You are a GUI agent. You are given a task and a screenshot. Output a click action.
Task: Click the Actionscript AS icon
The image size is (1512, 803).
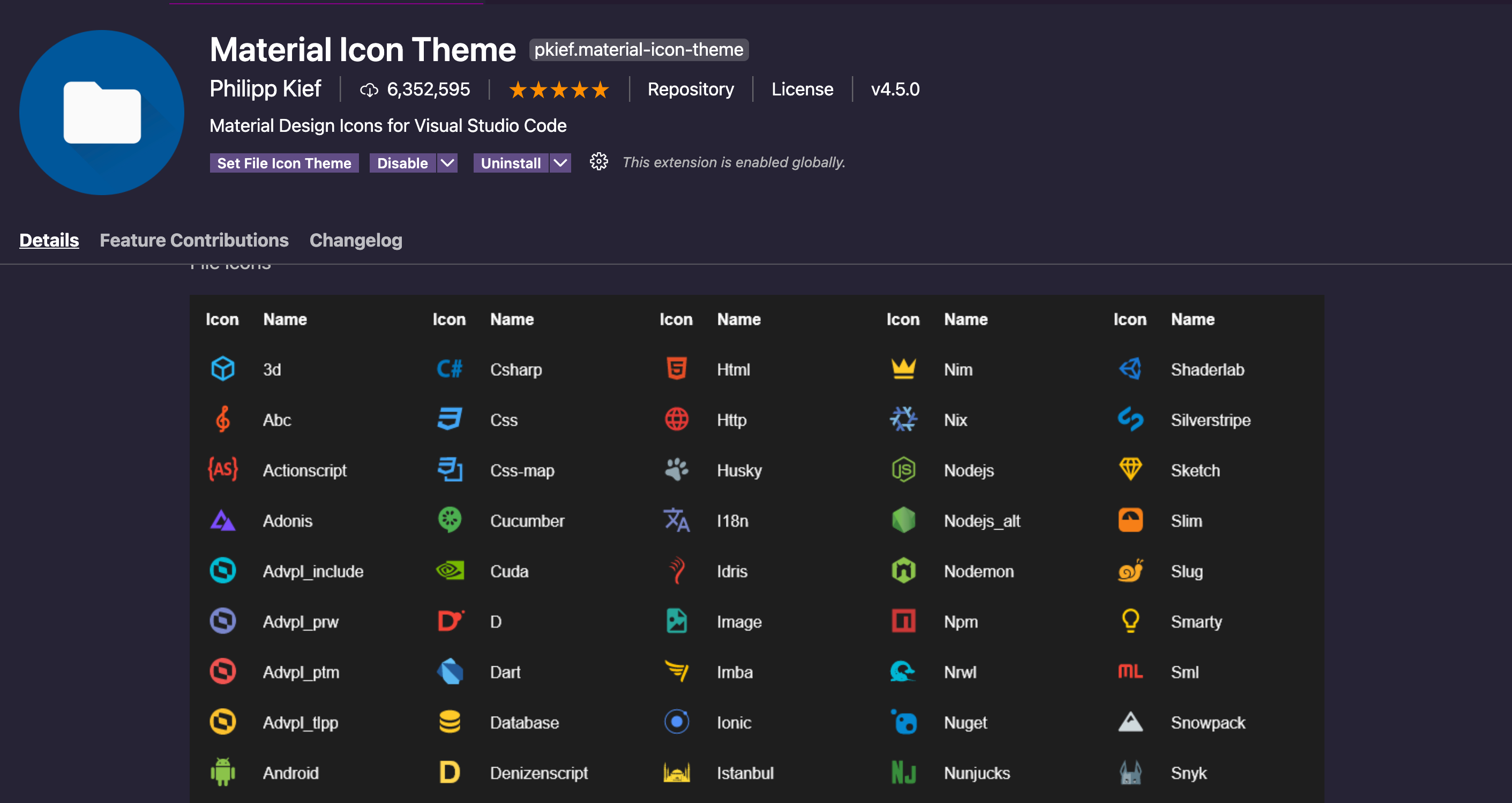222,470
